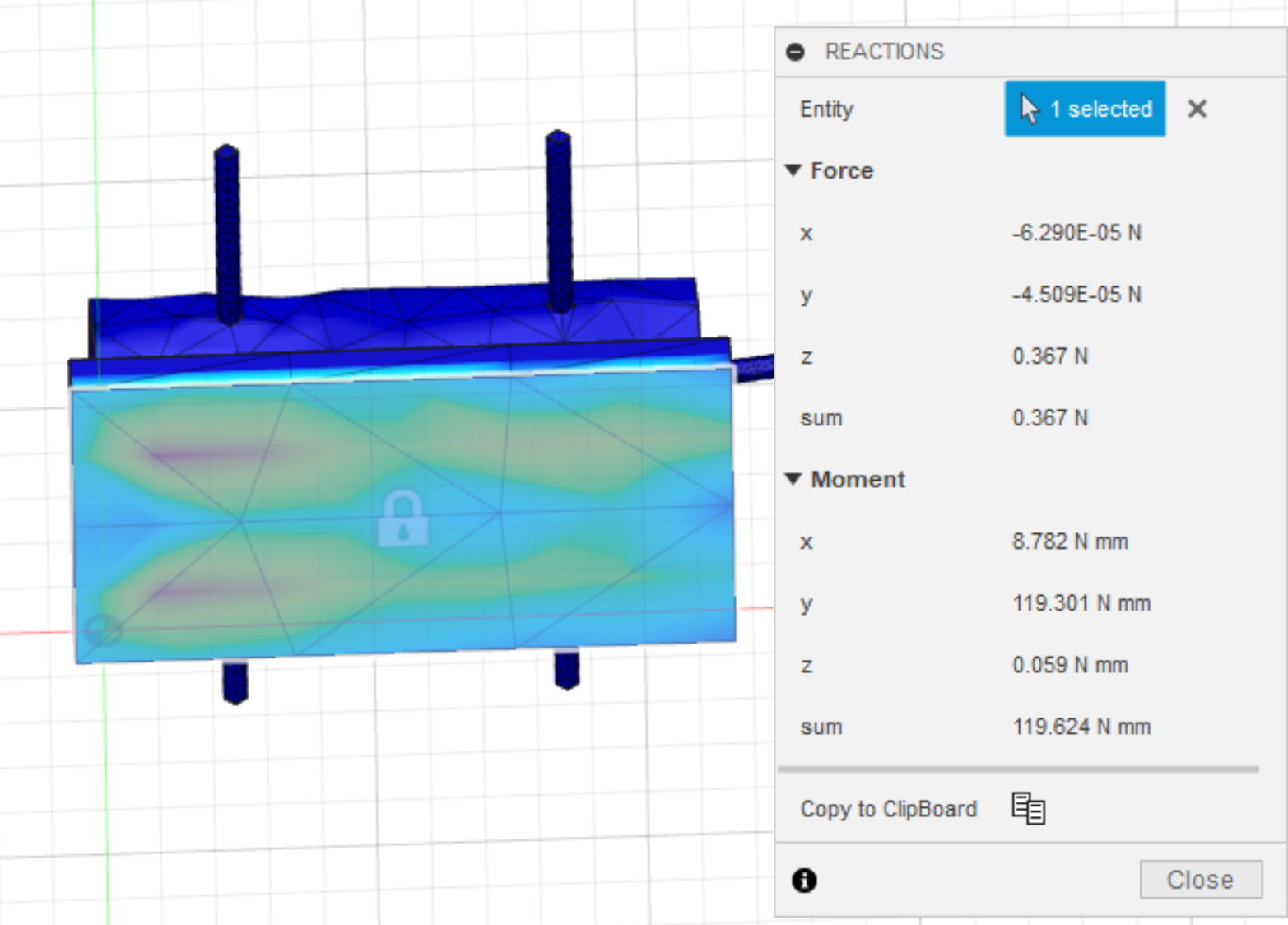The height and width of the screenshot is (925, 1288).
Task: Click the Copy to ClipBoard icon
Action: pyautogui.click(x=1028, y=809)
